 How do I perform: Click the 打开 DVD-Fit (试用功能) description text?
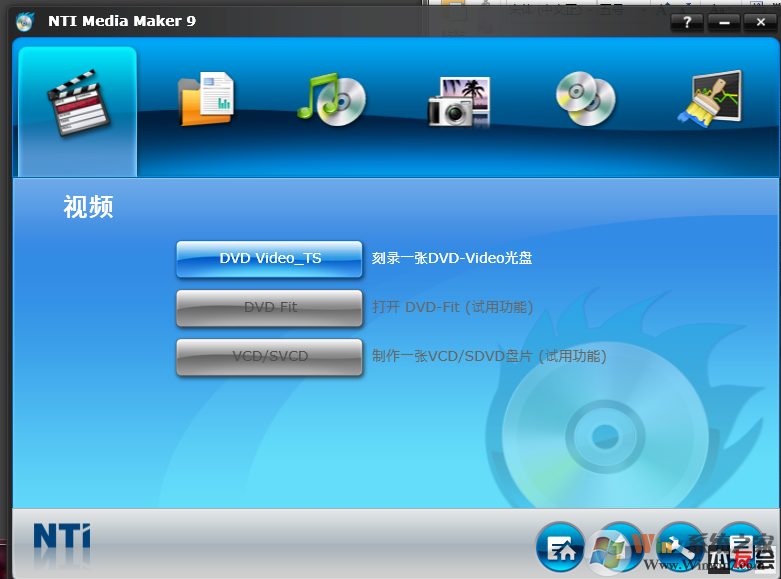tap(452, 307)
